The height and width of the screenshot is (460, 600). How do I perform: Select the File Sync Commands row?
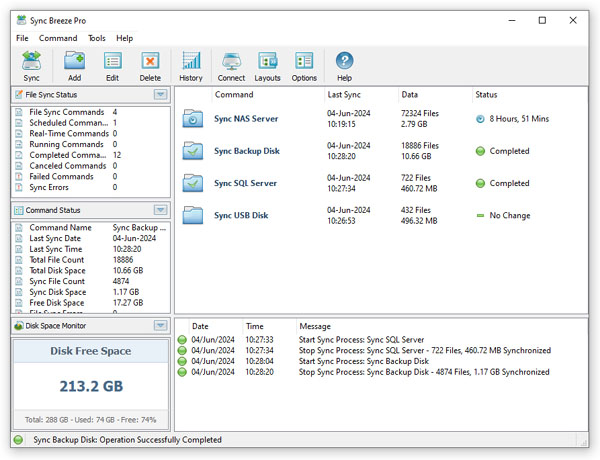click(91, 112)
